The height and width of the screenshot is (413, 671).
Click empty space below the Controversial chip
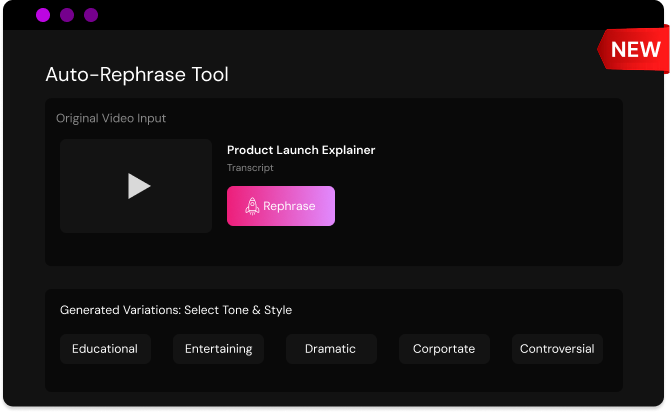[x=557, y=378]
